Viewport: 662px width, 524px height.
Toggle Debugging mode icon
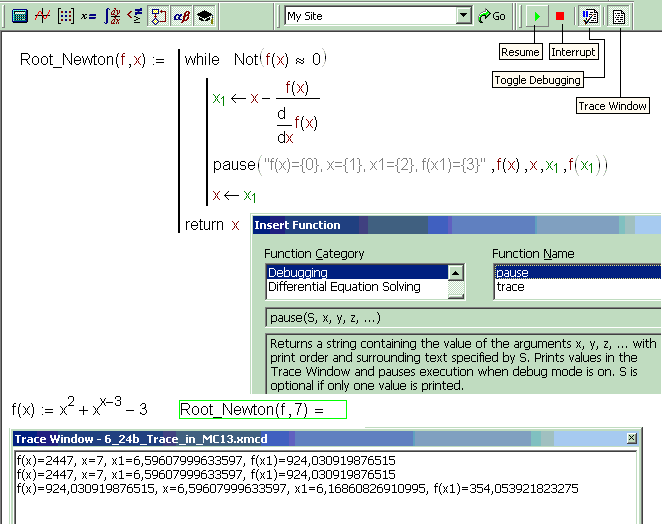(x=590, y=16)
